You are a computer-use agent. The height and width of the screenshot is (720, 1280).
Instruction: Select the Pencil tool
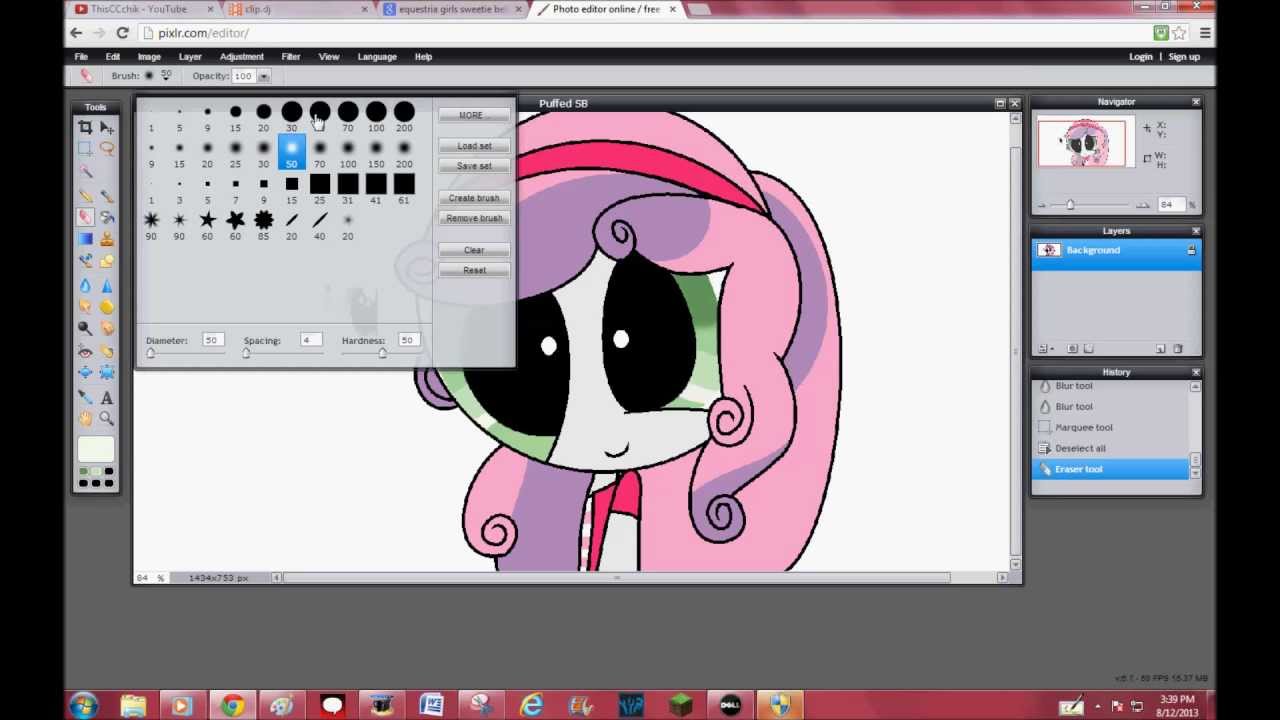(85, 195)
